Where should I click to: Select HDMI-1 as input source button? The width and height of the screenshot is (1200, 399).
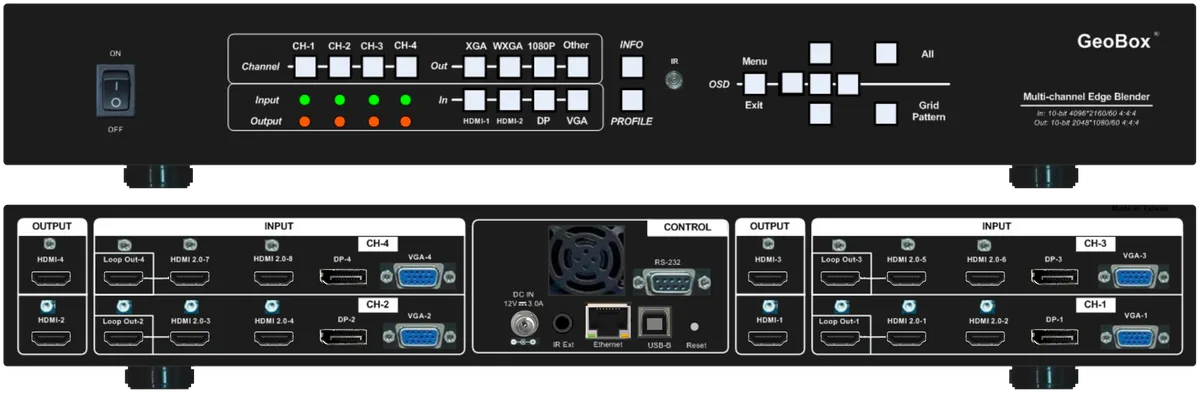tap(475, 99)
